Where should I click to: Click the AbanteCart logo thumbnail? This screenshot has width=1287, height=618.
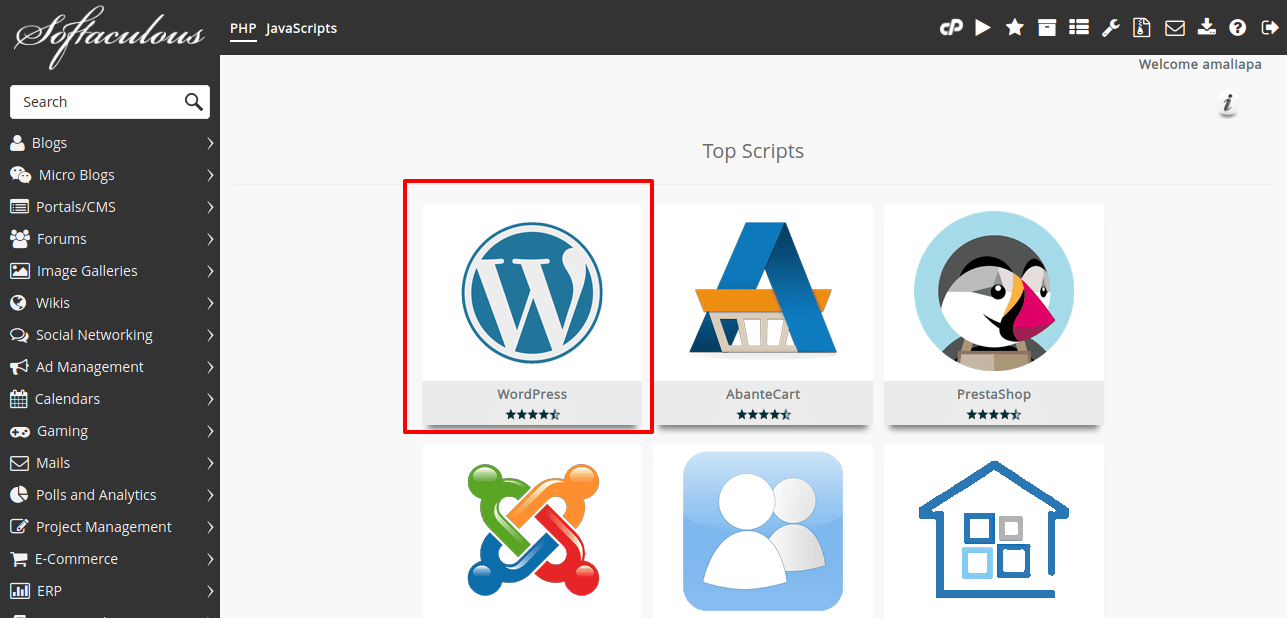763,291
